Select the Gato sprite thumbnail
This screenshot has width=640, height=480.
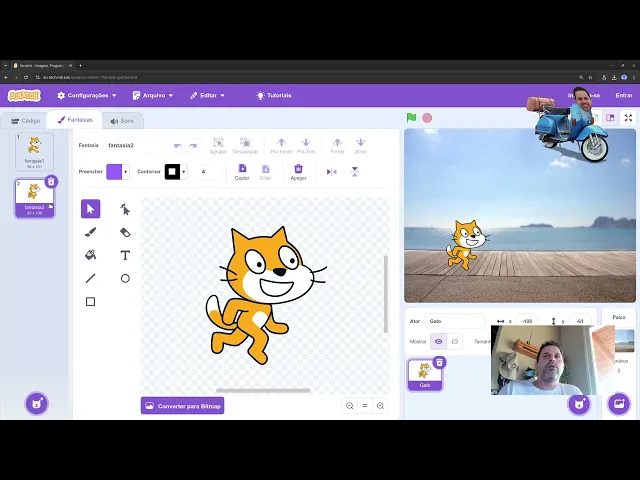tap(425, 375)
